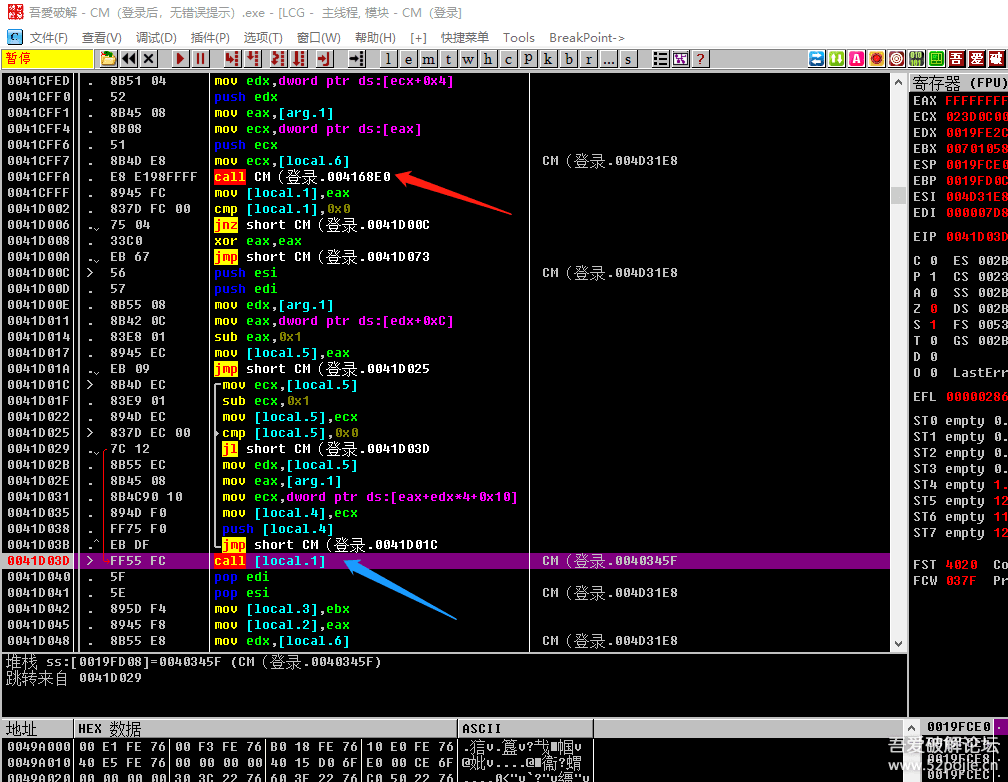Click the disassembly scrollbar up arrow
Screen dimensions: 1008x782
click(x=899, y=82)
